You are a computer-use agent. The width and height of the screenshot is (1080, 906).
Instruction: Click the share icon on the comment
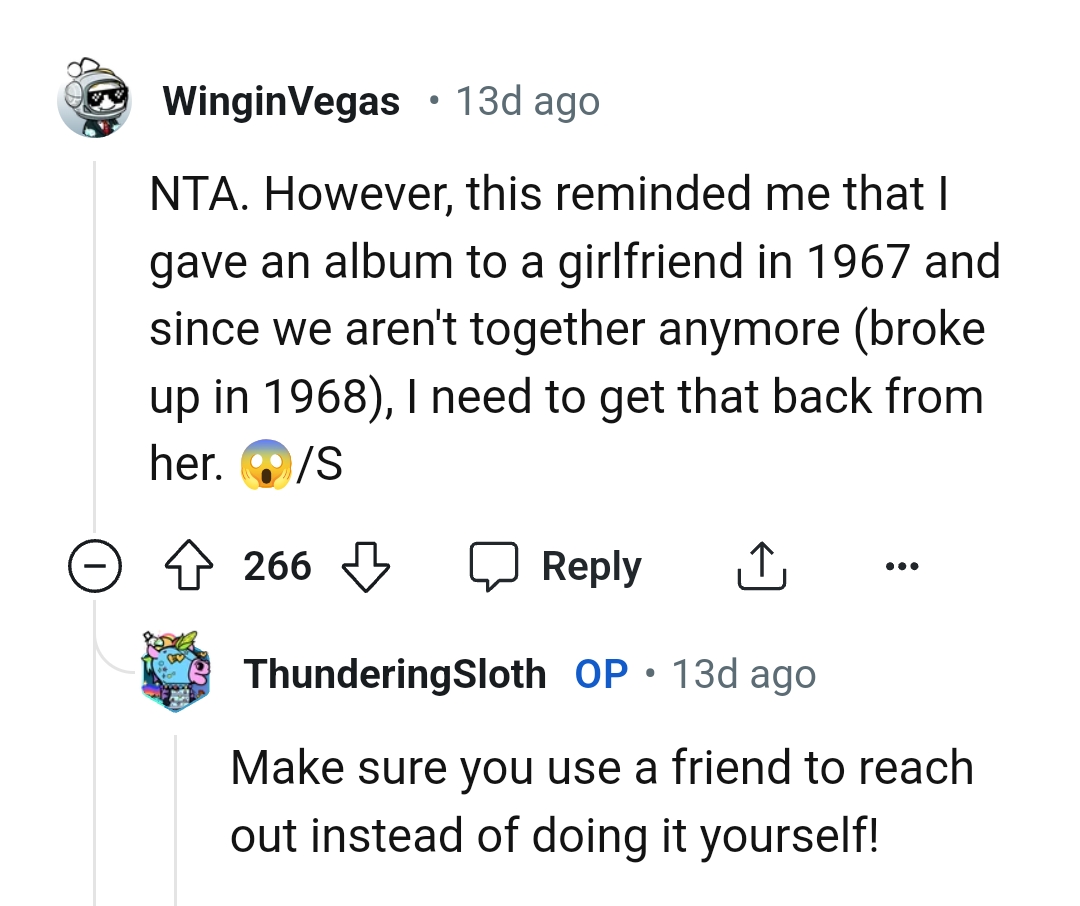(x=761, y=567)
